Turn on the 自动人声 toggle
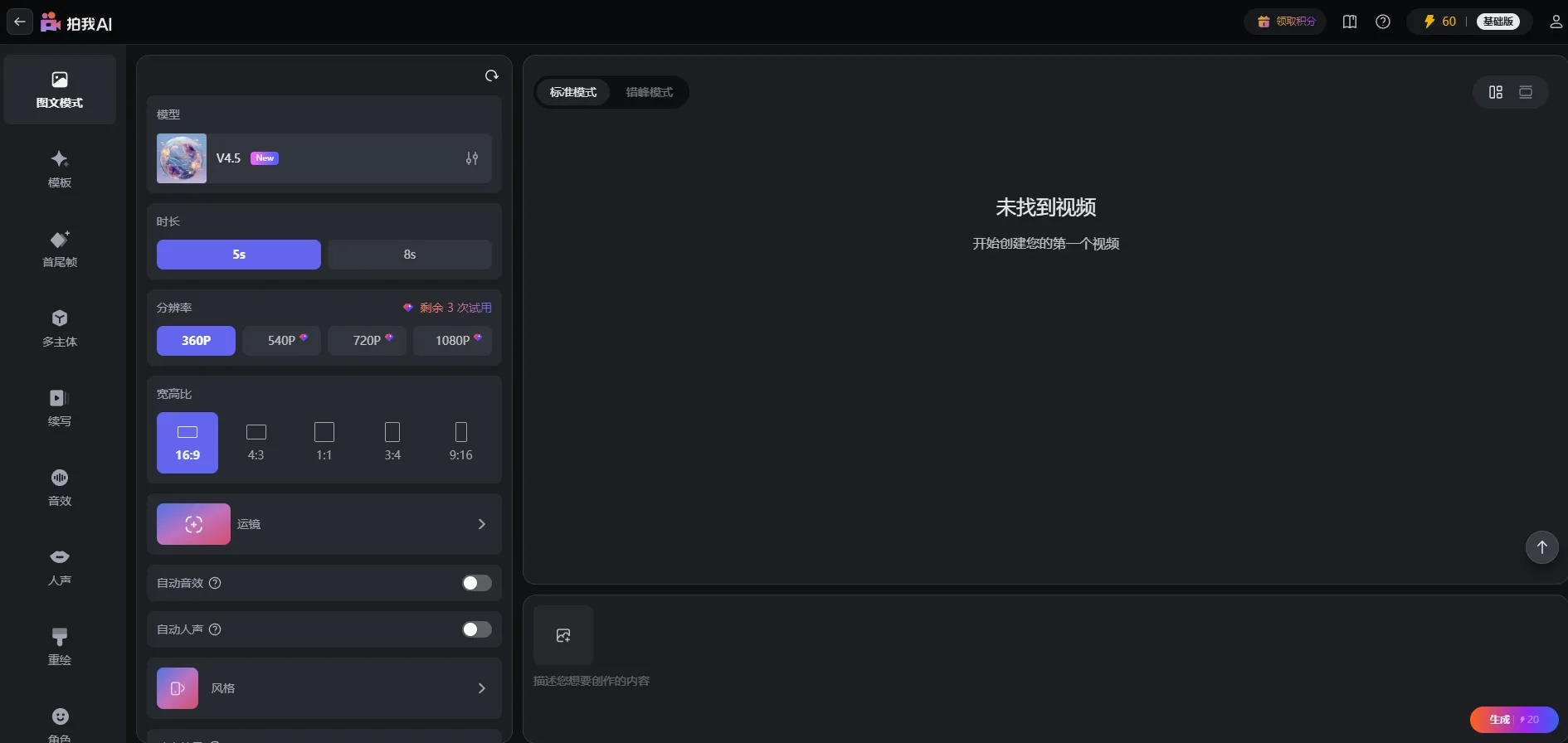1568x743 pixels. pos(476,629)
